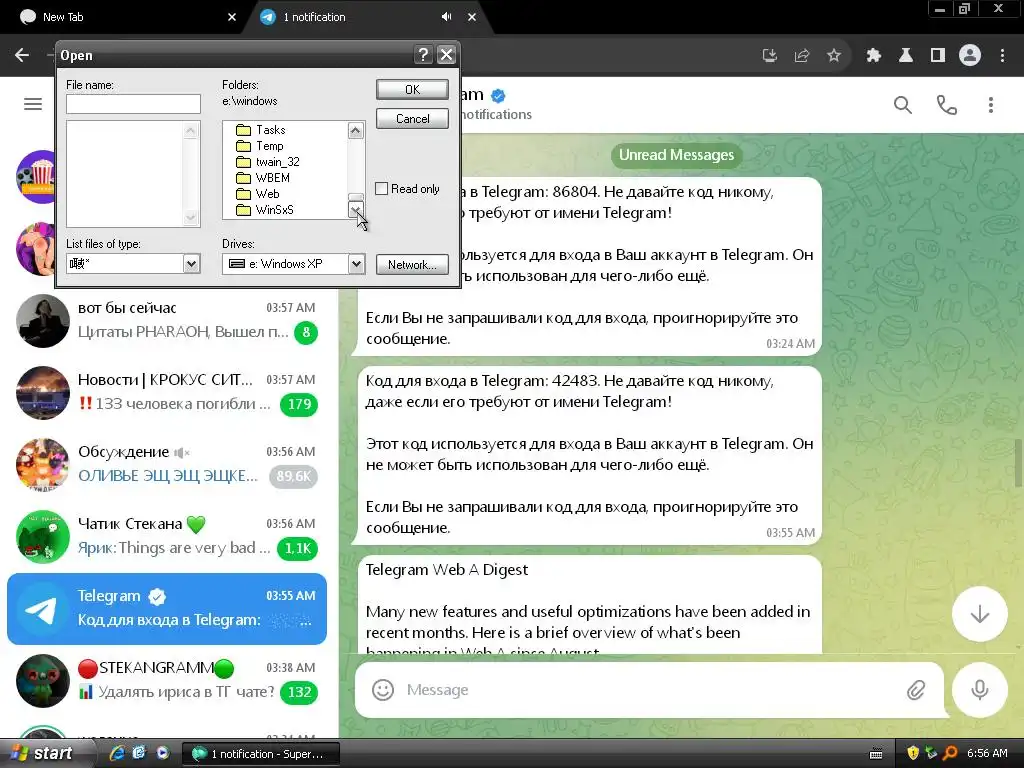Open the вот бы сейчас chat

click(x=167, y=321)
